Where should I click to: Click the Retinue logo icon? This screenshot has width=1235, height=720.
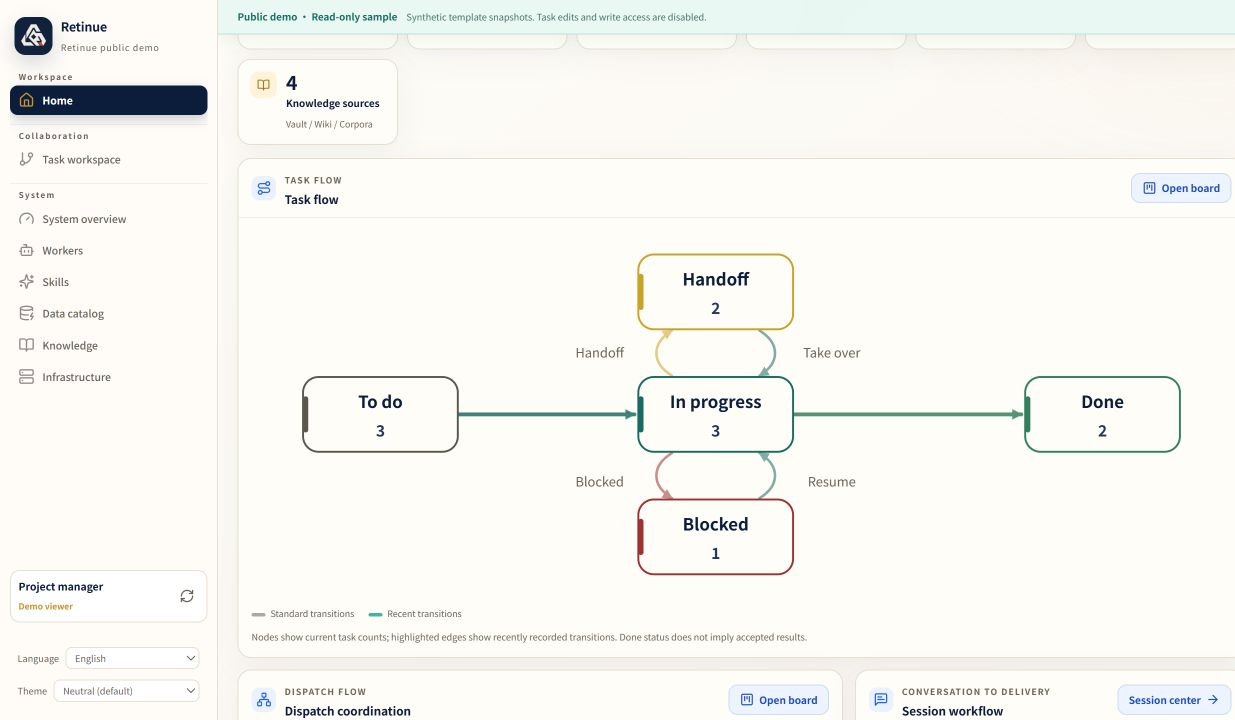pos(33,36)
